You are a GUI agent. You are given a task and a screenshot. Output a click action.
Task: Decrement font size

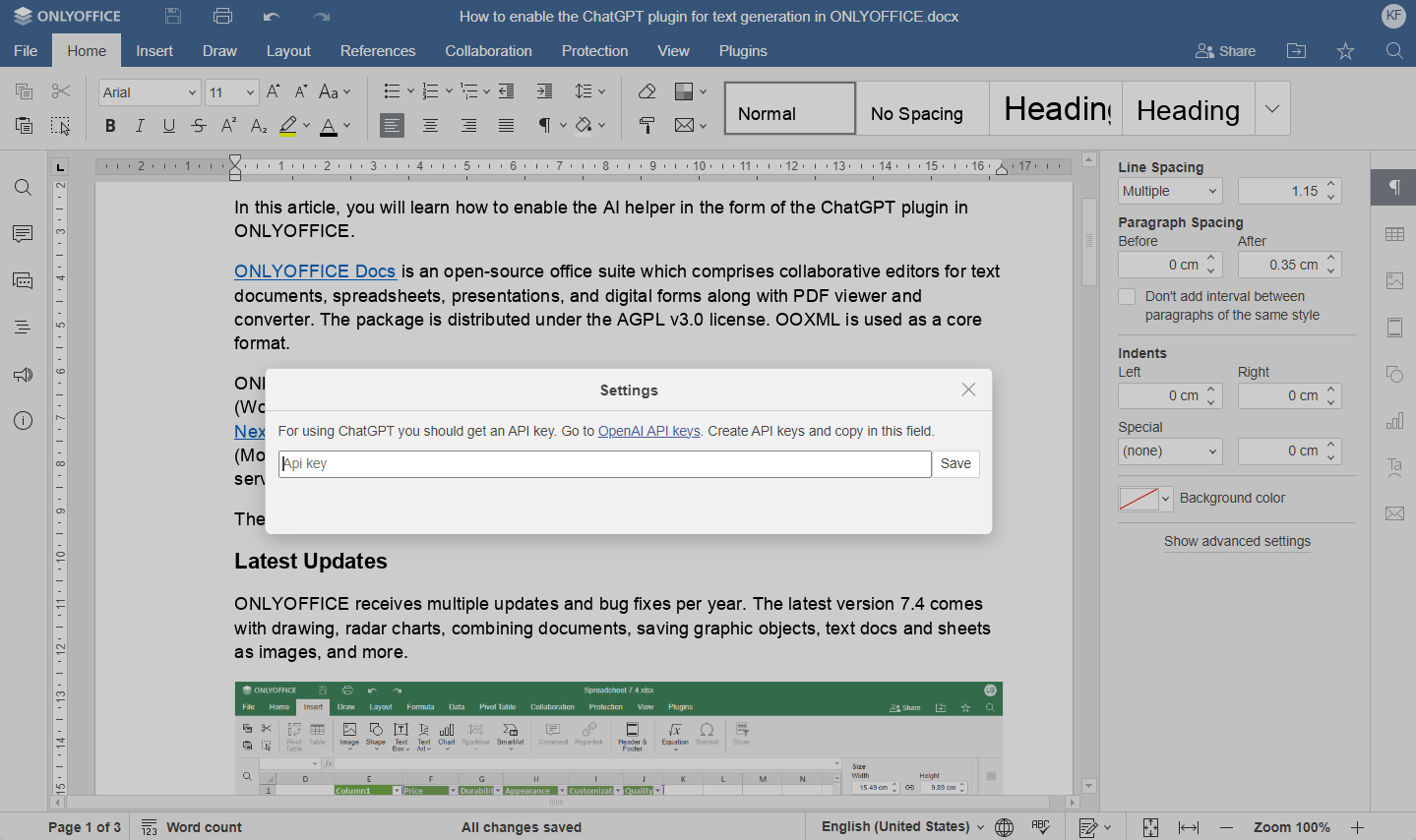[x=301, y=91]
